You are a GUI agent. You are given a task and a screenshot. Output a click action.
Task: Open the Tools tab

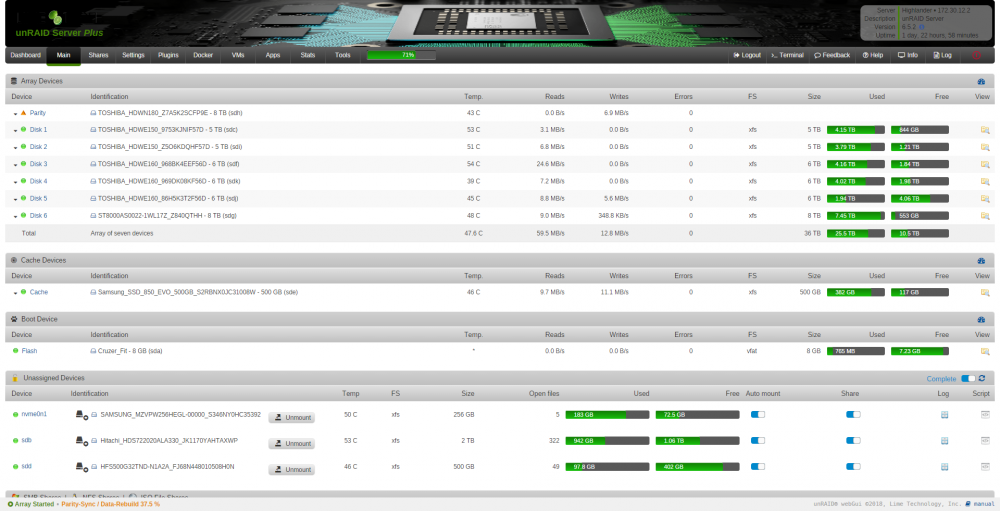pos(342,56)
